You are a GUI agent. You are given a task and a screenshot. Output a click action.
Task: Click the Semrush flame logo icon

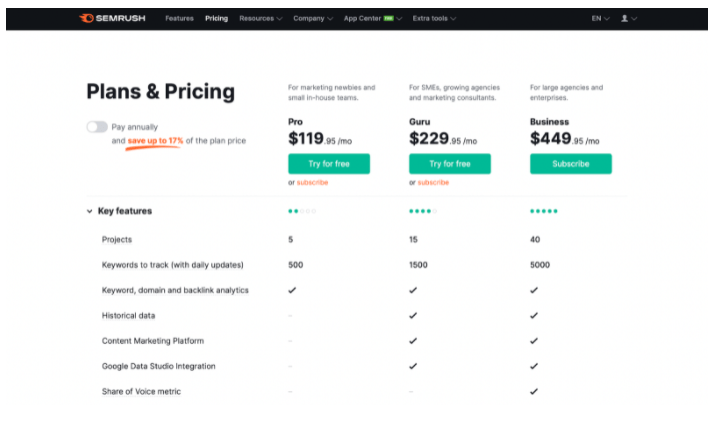click(86, 18)
